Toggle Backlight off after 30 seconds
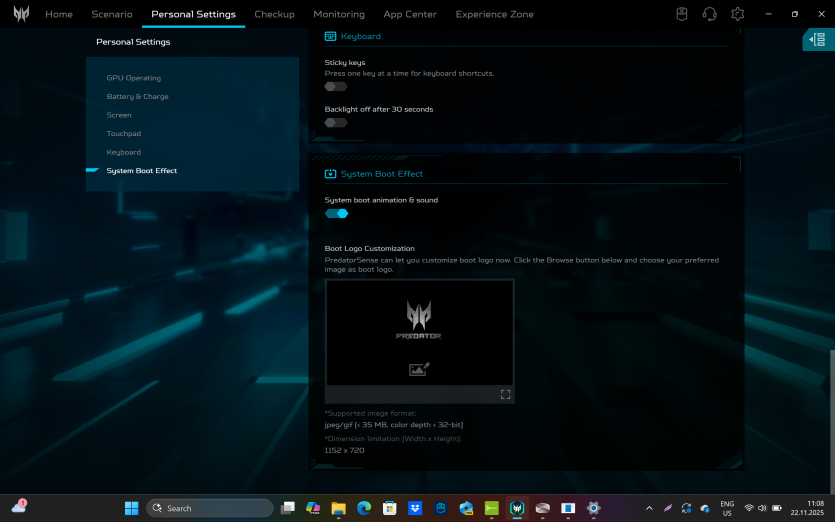 click(x=336, y=122)
